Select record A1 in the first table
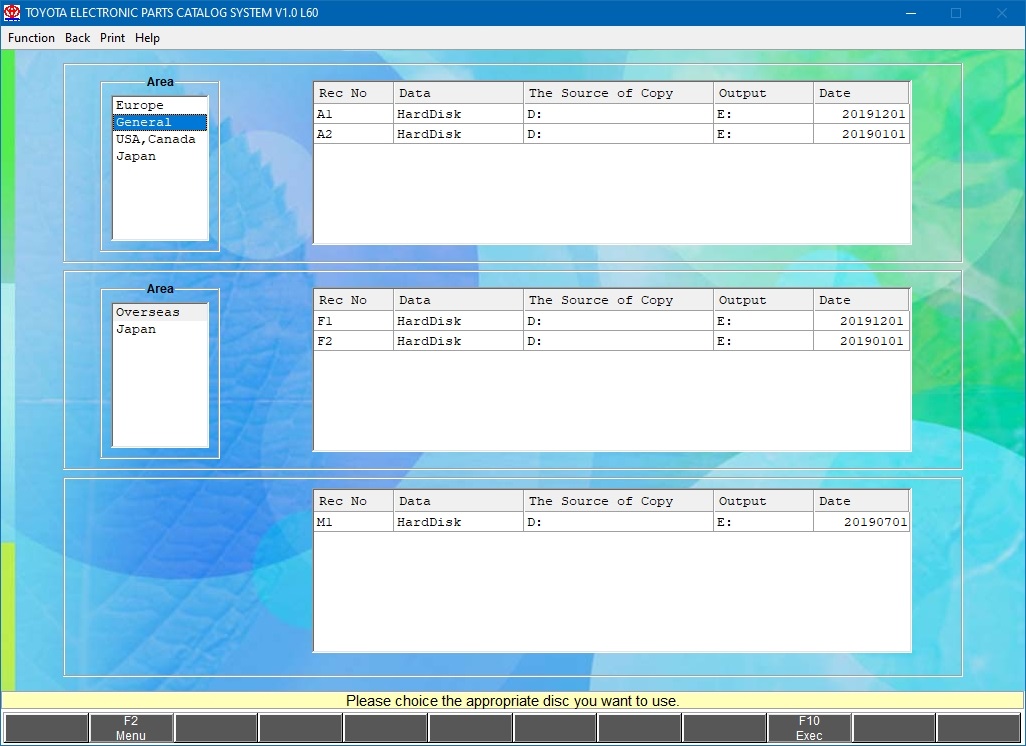 (611, 114)
